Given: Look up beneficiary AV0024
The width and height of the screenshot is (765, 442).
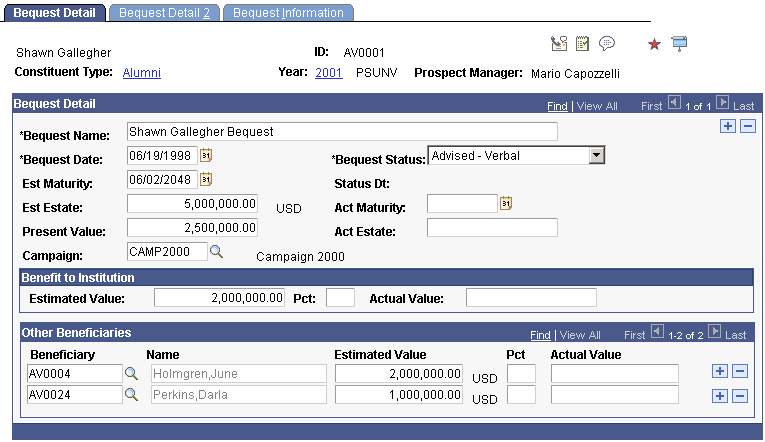Looking at the screenshot, I should (x=131, y=395).
